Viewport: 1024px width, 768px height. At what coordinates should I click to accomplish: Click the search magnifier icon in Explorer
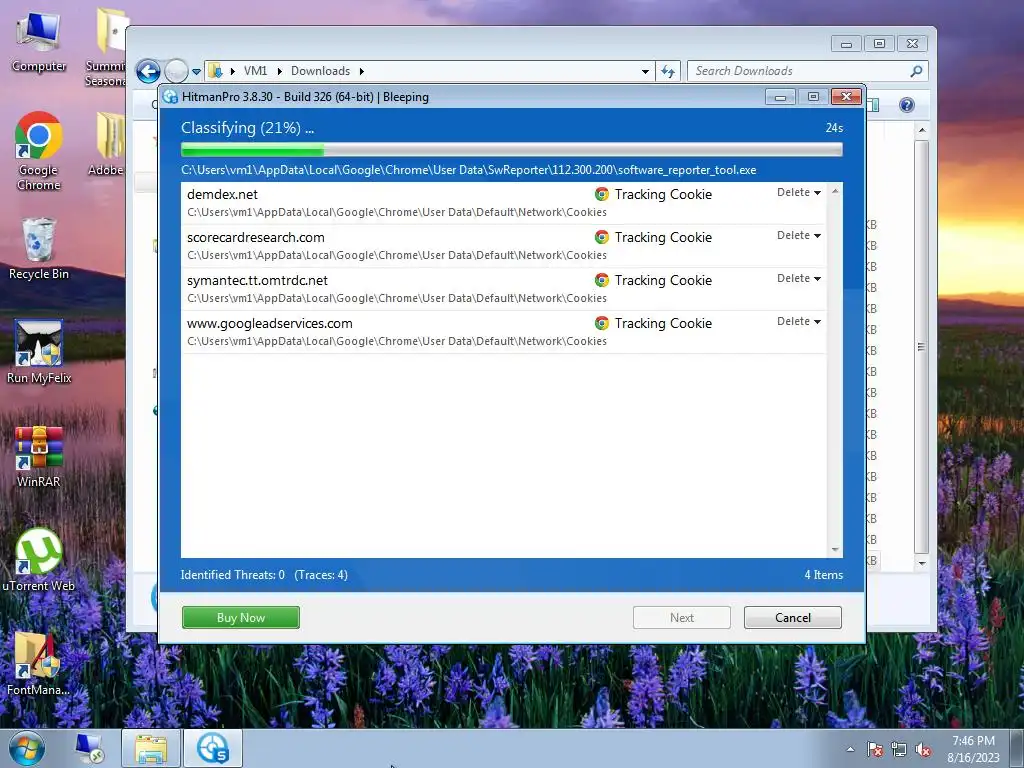916,71
